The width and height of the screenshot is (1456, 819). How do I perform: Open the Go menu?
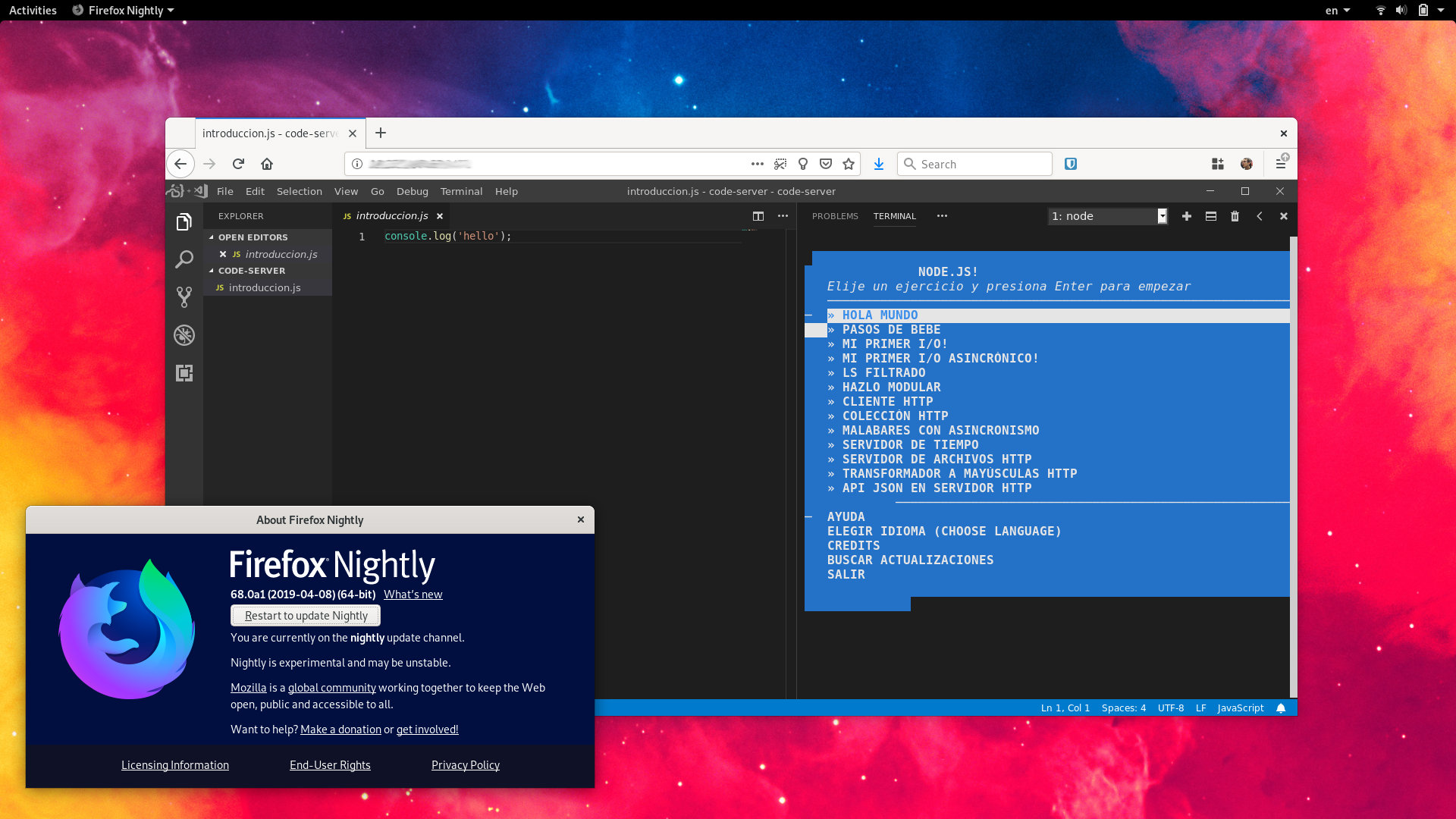click(x=378, y=192)
